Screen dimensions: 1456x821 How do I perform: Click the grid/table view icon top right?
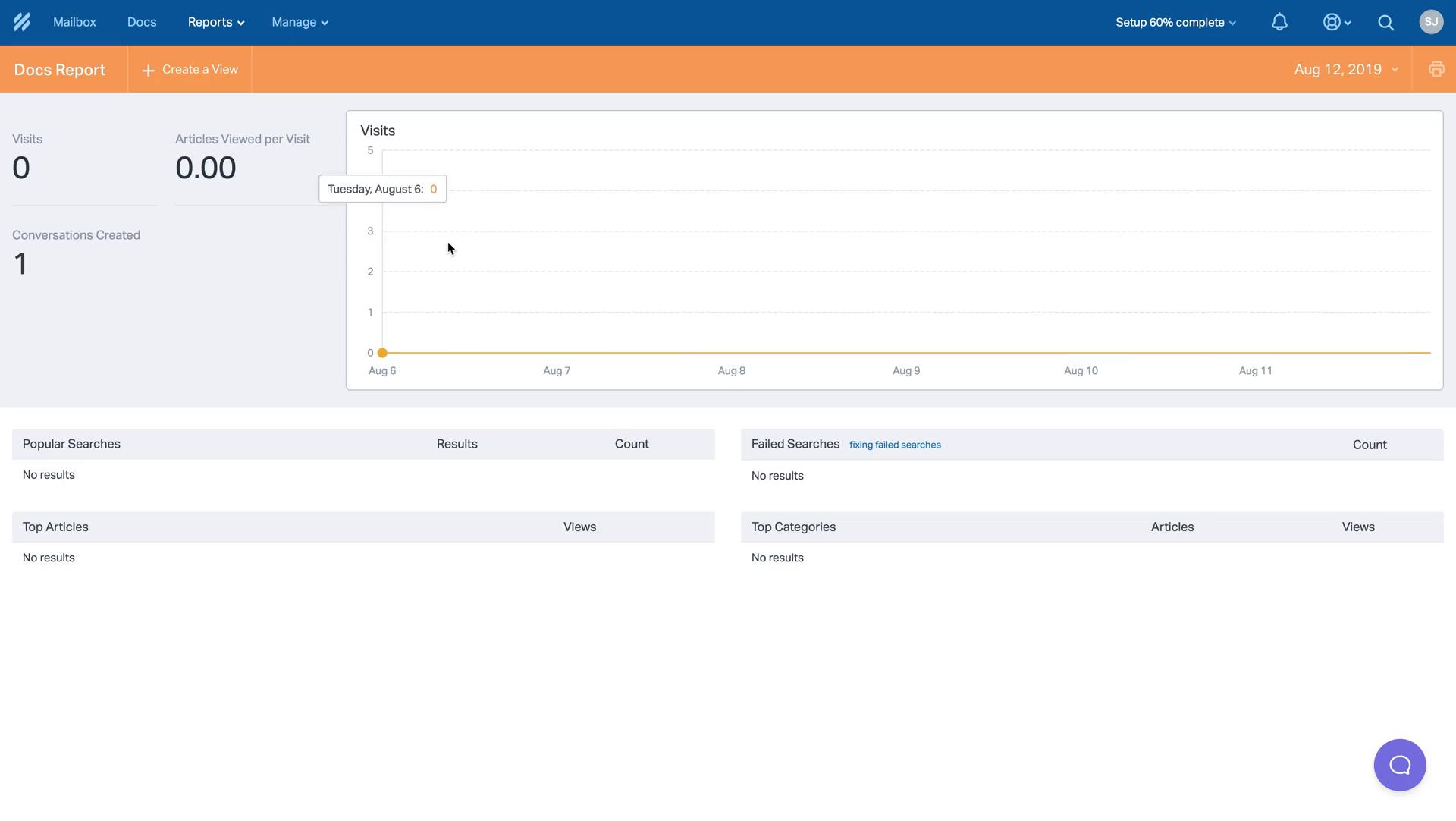[x=1436, y=69]
